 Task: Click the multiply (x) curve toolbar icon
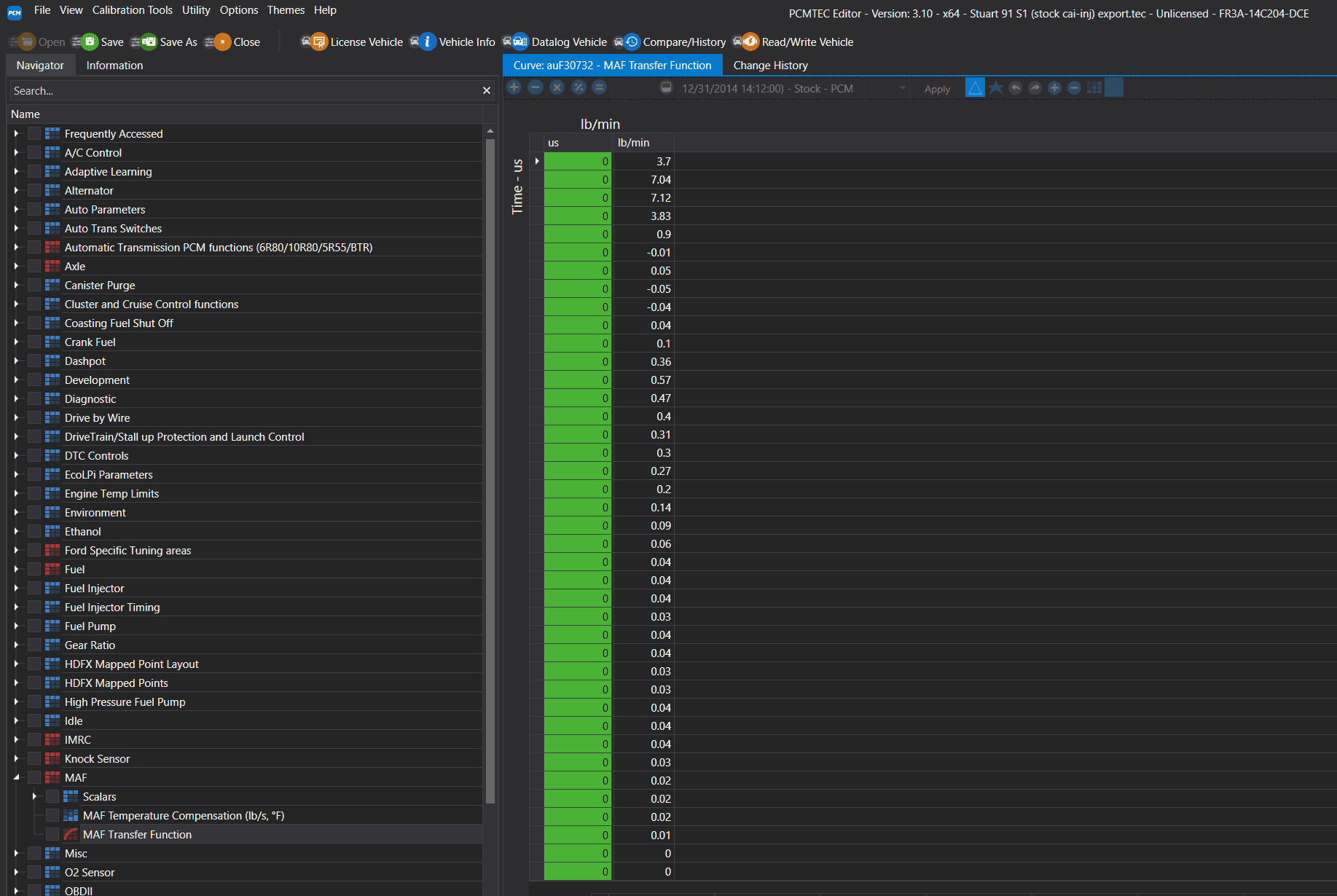557,87
